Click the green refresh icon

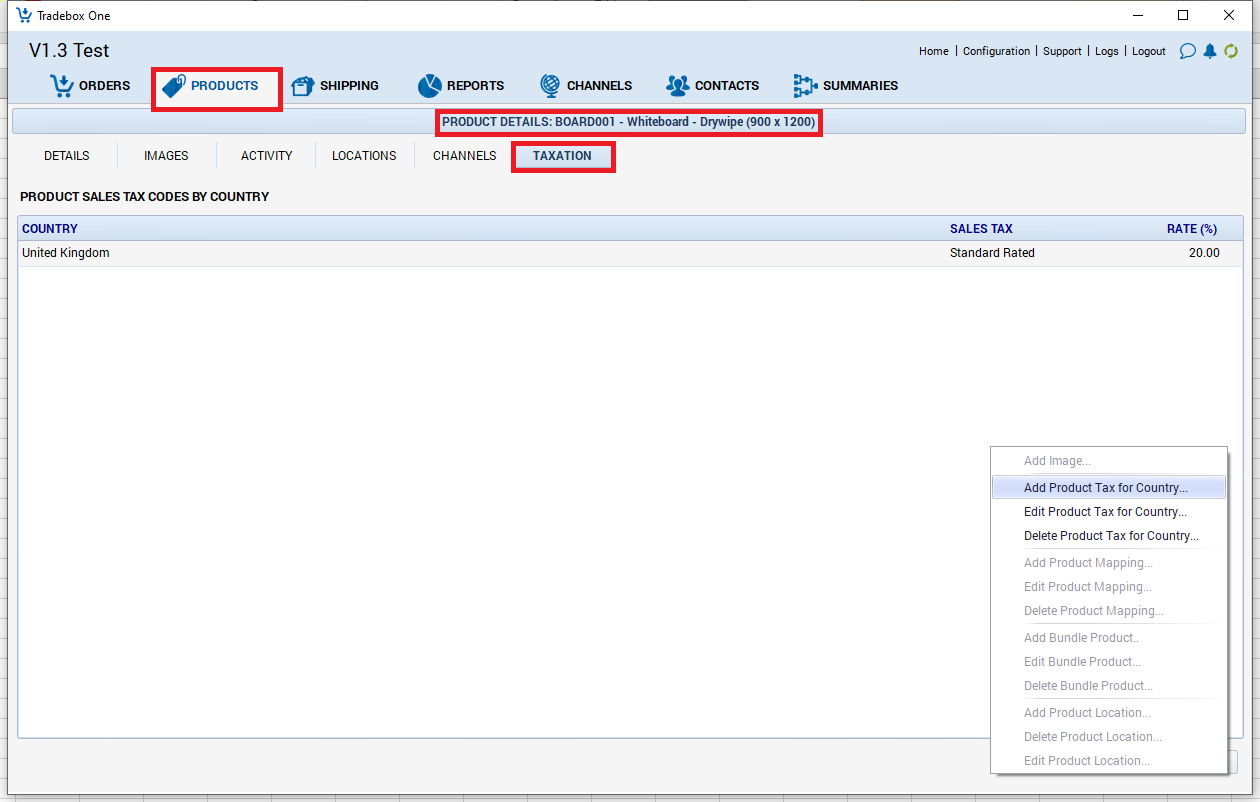tap(1231, 51)
